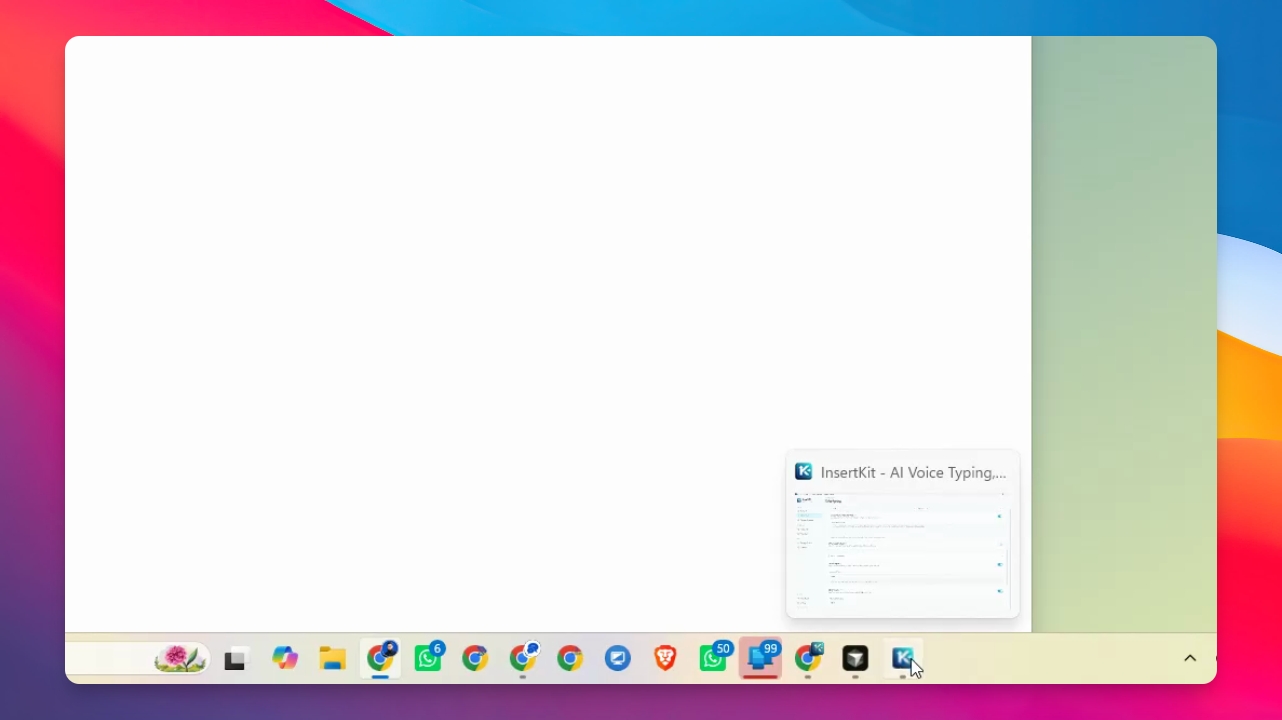
Task: Open the blue round Zoom-style taskbar icon
Action: pos(618,658)
